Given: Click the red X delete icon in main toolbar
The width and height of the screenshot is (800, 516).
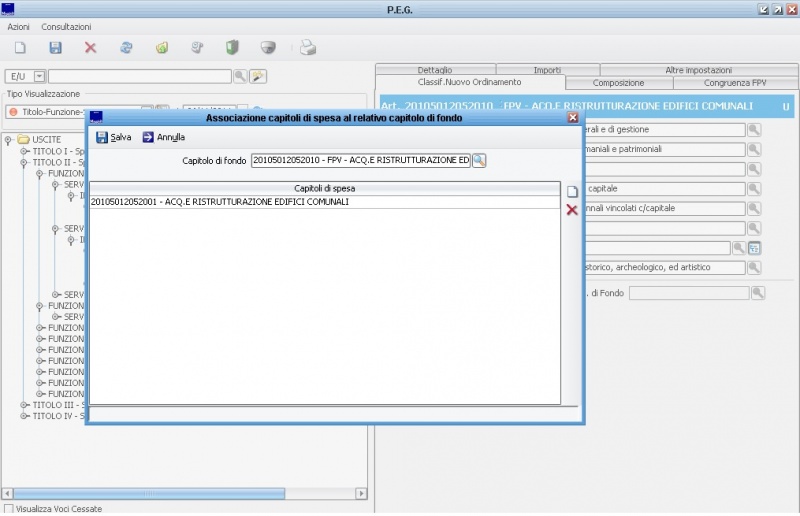Looking at the screenshot, I should (x=90, y=48).
